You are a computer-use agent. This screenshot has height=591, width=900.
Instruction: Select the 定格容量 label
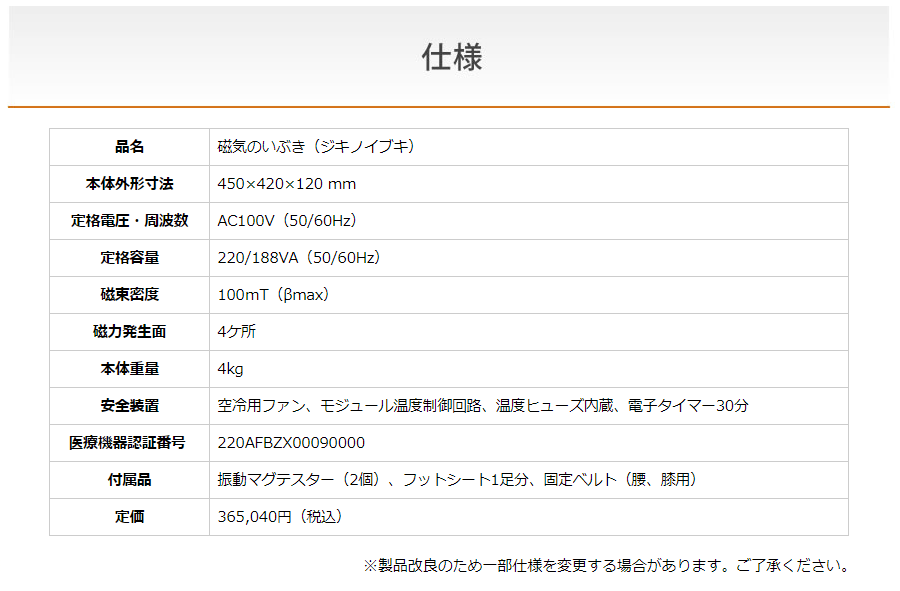(130, 258)
